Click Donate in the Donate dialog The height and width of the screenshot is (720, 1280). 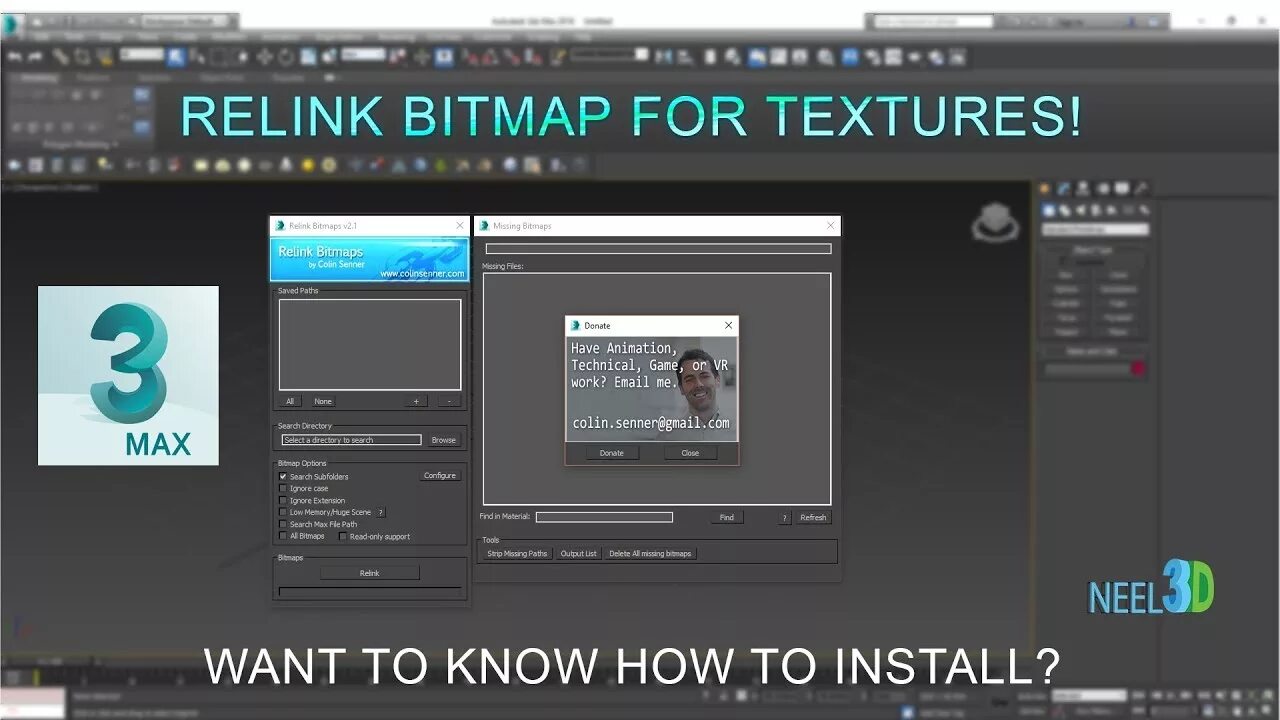pos(611,453)
